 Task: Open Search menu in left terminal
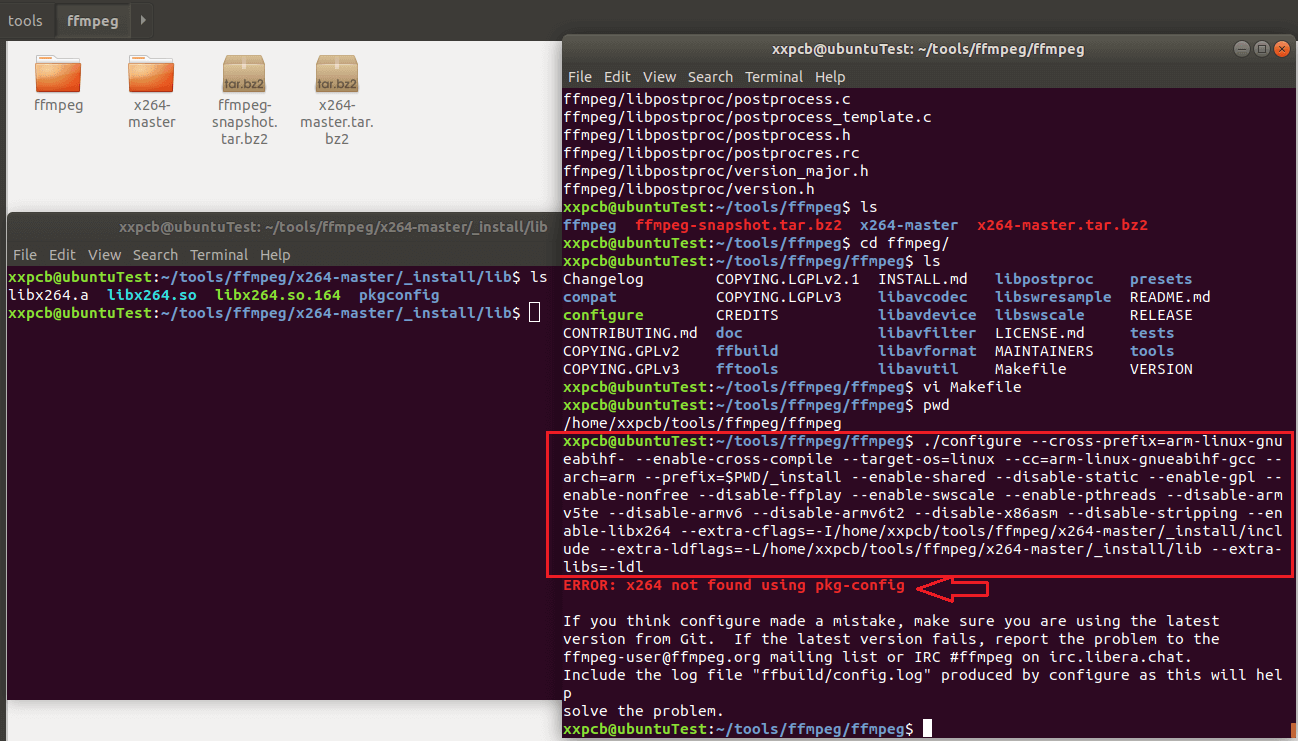point(155,255)
